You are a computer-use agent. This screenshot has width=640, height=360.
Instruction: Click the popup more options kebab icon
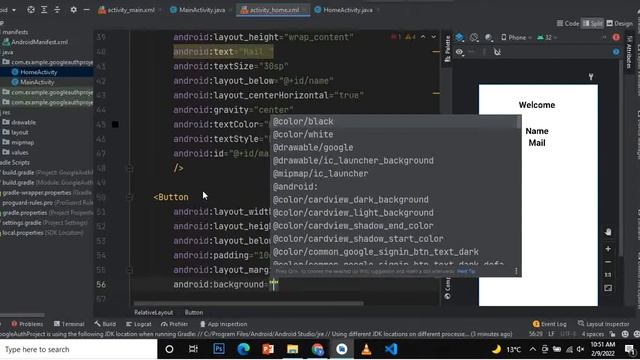click(516, 271)
